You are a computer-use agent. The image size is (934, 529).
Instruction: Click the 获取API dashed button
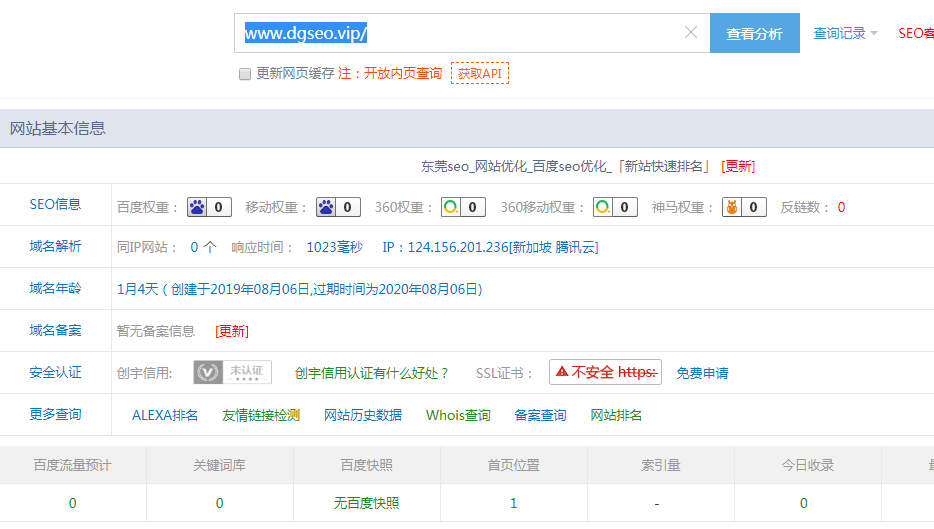pos(480,73)
